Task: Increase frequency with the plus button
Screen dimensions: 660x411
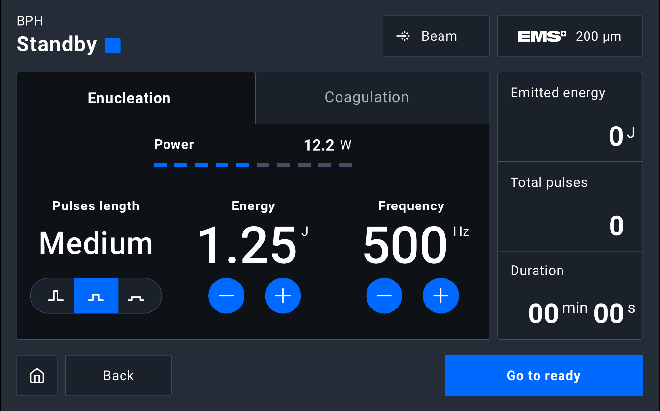Action: 441,295
